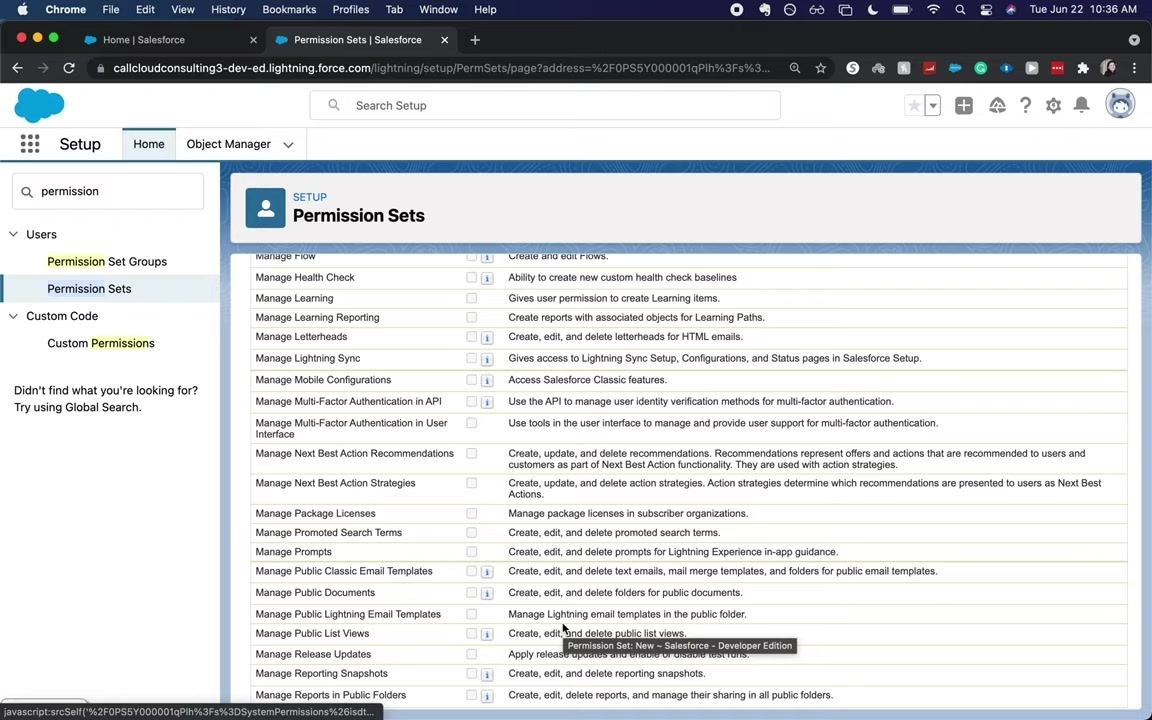Screen dimensions: 1152x720
Task: Switch to the Object Manager tab
Action: (x=228, y=144)
